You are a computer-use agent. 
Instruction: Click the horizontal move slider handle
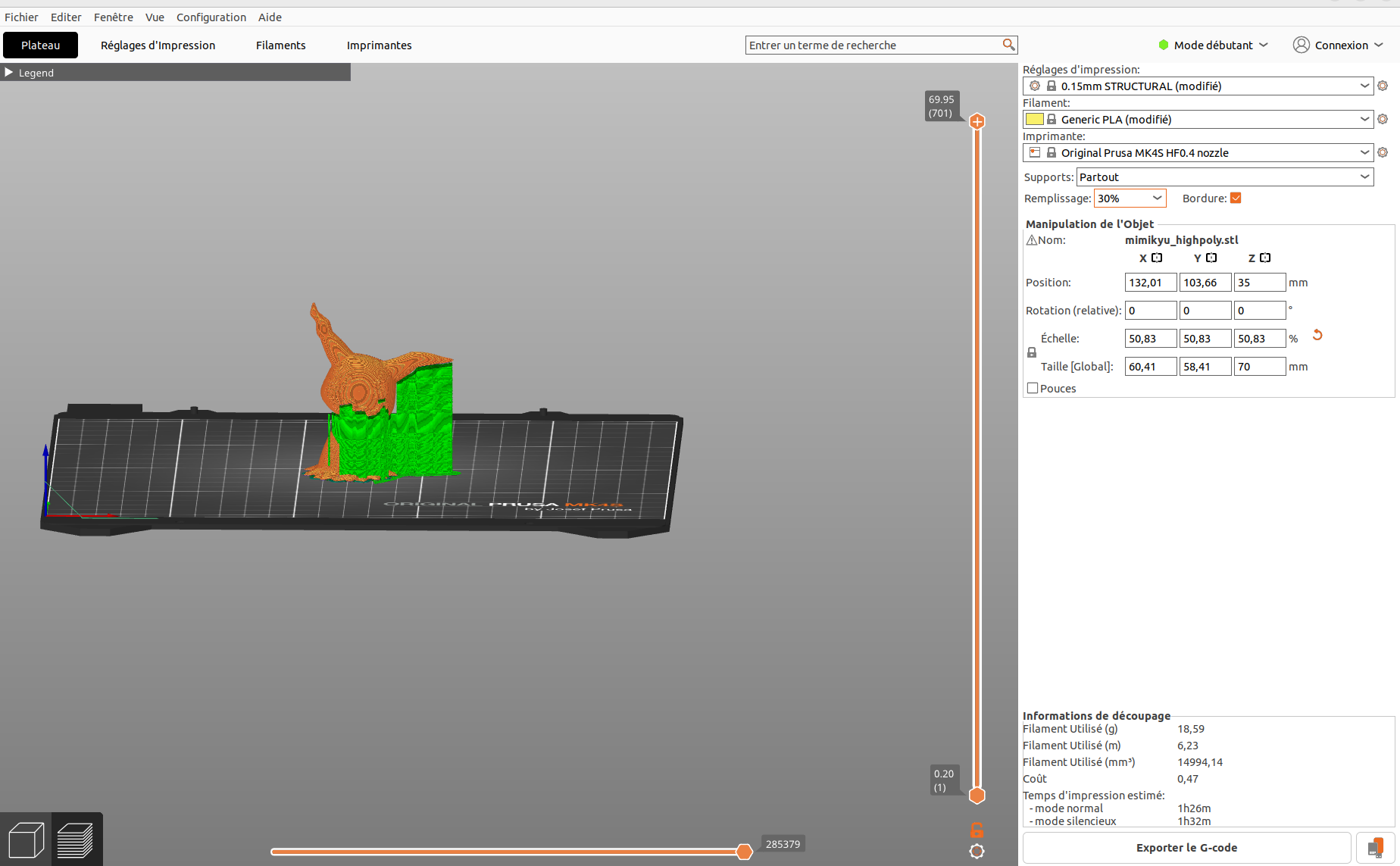(x=744, y=852)
